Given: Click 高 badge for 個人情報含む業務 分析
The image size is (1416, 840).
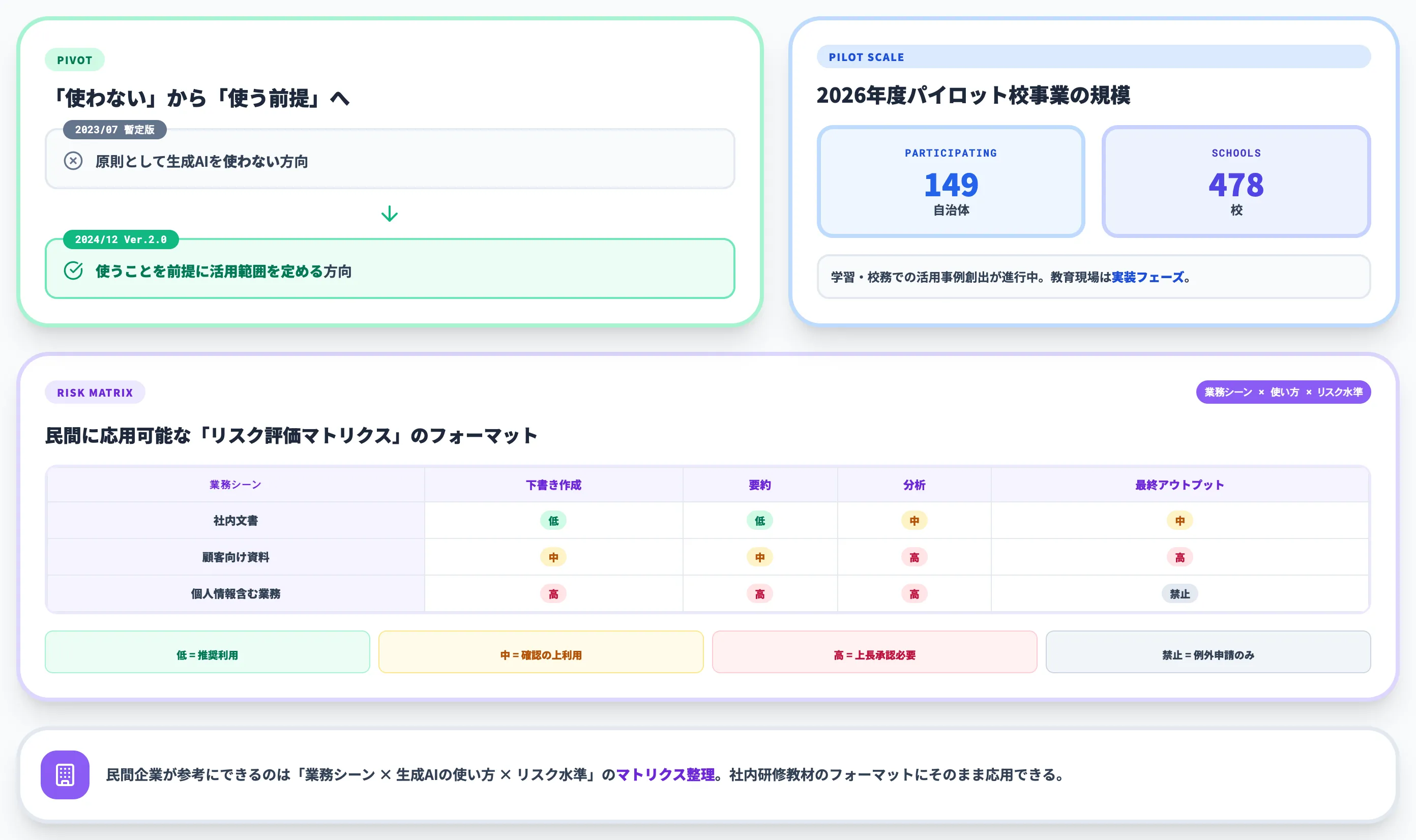Looking at the screenshot, I should 914,593.
